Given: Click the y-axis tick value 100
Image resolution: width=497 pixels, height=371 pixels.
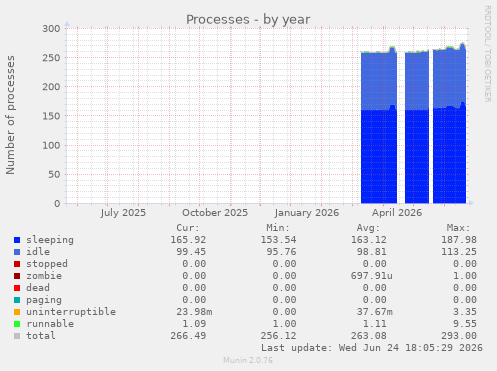Looking at the screenshot, I should click(51, 145).
